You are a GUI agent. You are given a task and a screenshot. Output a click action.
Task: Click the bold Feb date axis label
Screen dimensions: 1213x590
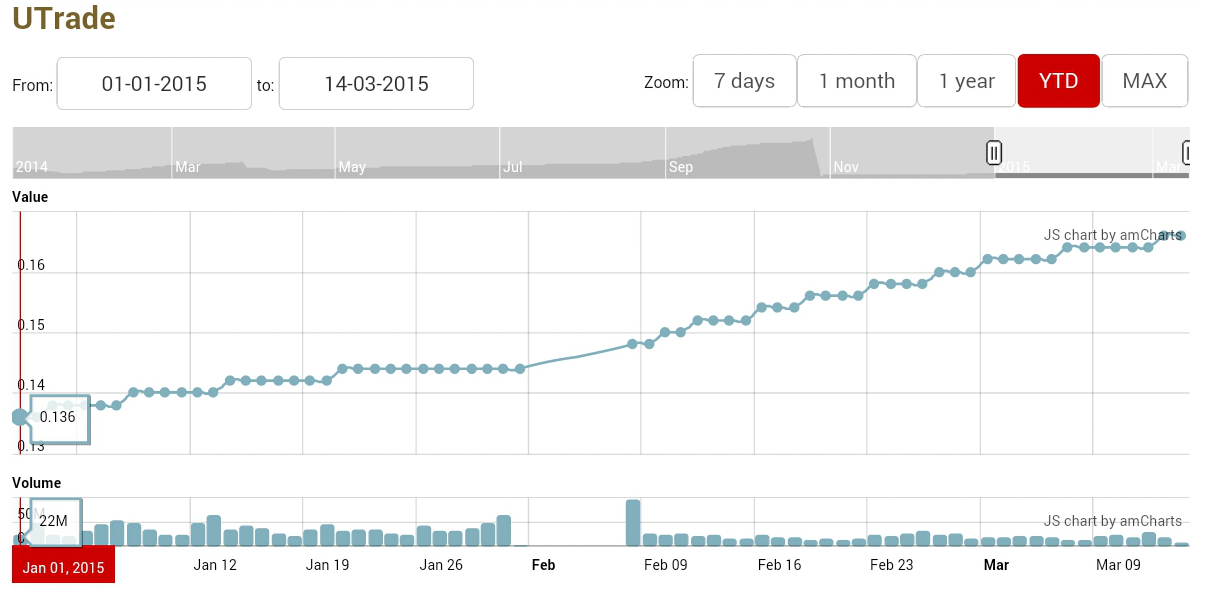[x=543, y=565]
